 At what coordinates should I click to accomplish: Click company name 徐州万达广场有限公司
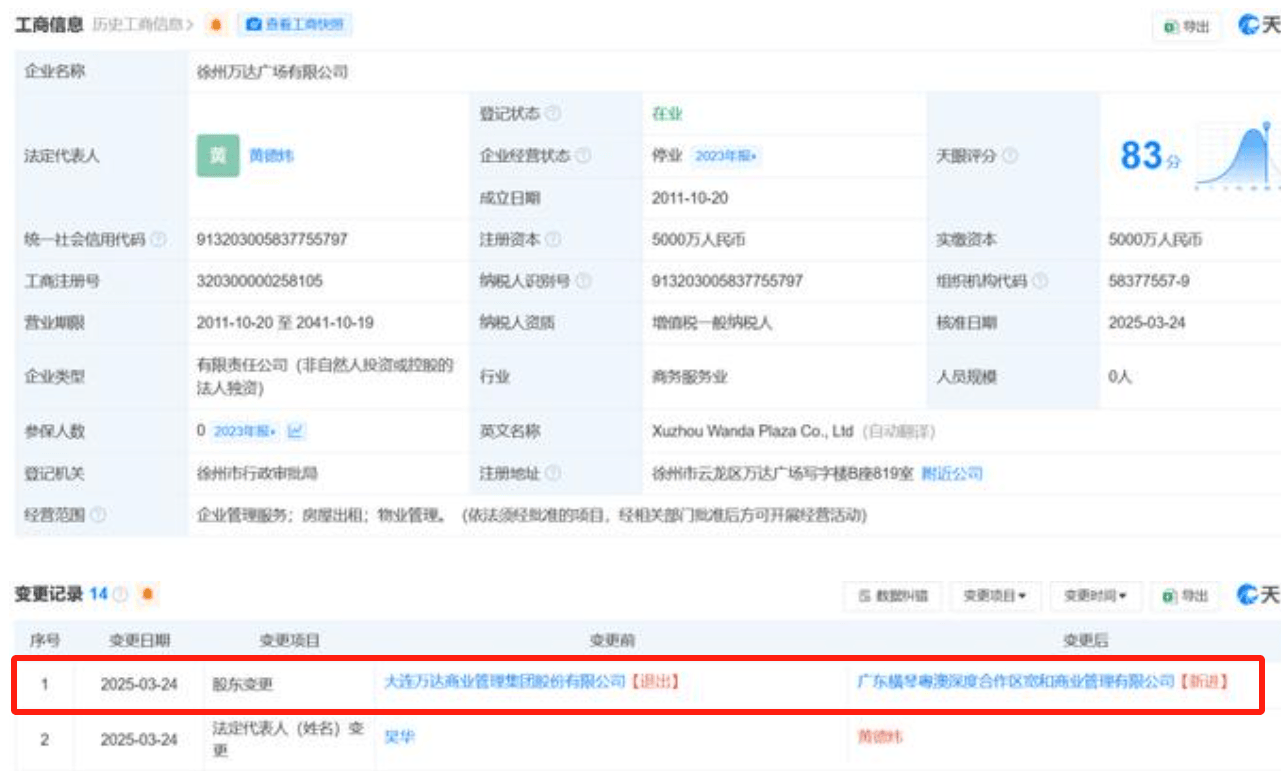coord(273,72)
